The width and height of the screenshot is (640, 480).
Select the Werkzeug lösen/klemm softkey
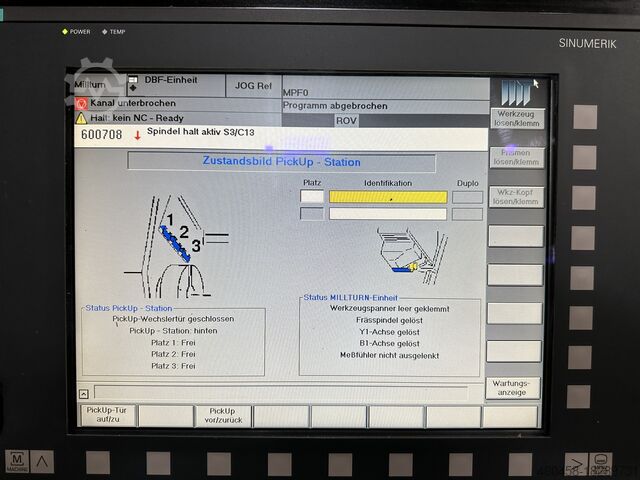(517, 118)
